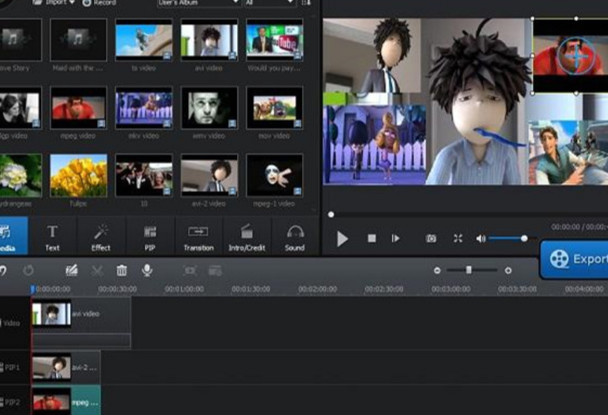Screen dimensions: 608x415
Task: Select the Hydrangeas image thumbnail
Action: pyautogui.click(x=20, y=175)
